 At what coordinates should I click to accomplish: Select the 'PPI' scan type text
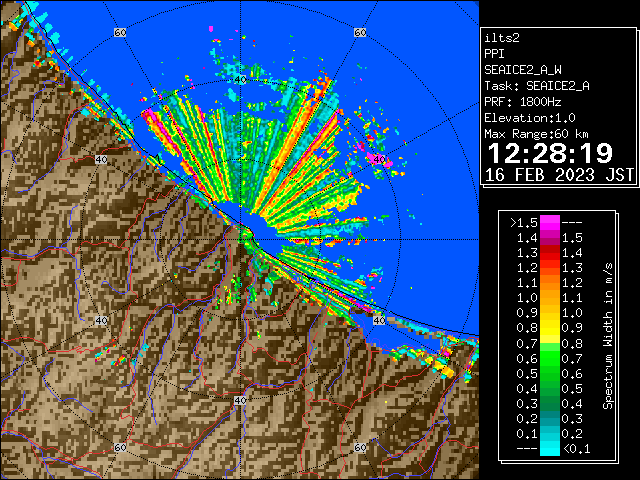pos(494,54)
